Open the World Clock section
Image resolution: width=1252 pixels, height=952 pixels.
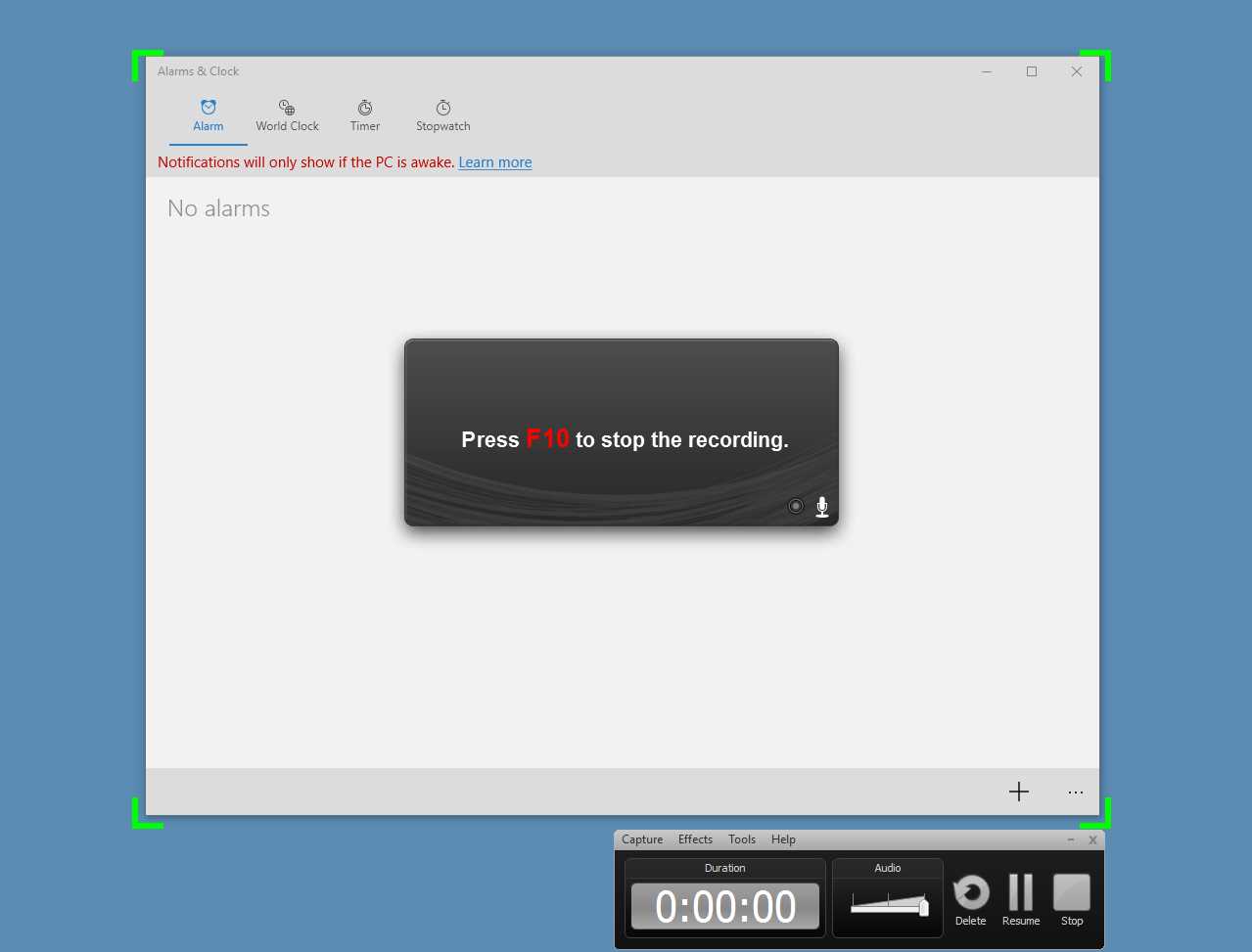coord(287,114)
